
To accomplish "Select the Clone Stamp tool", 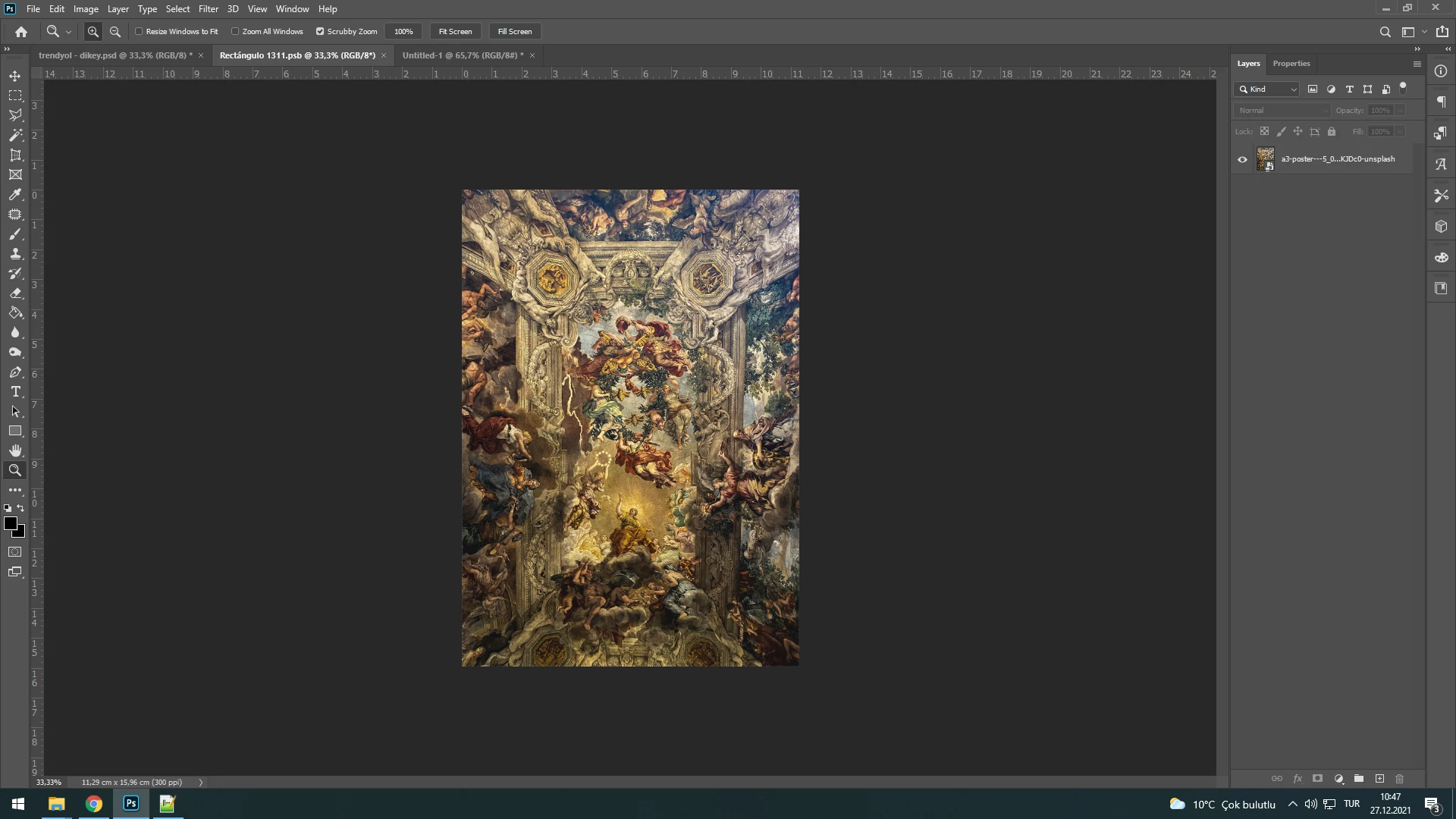I will point(15,254).
